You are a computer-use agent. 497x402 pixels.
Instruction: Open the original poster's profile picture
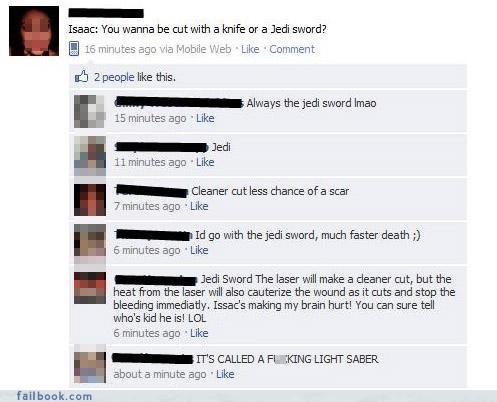click(x=34, y=31)
